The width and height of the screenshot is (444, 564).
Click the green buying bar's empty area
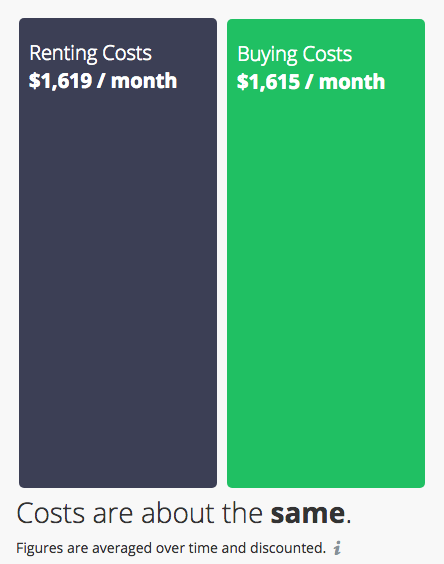326,288
